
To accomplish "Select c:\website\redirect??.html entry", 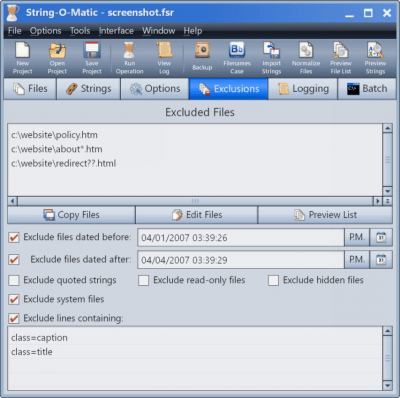I will pos(64,163).
